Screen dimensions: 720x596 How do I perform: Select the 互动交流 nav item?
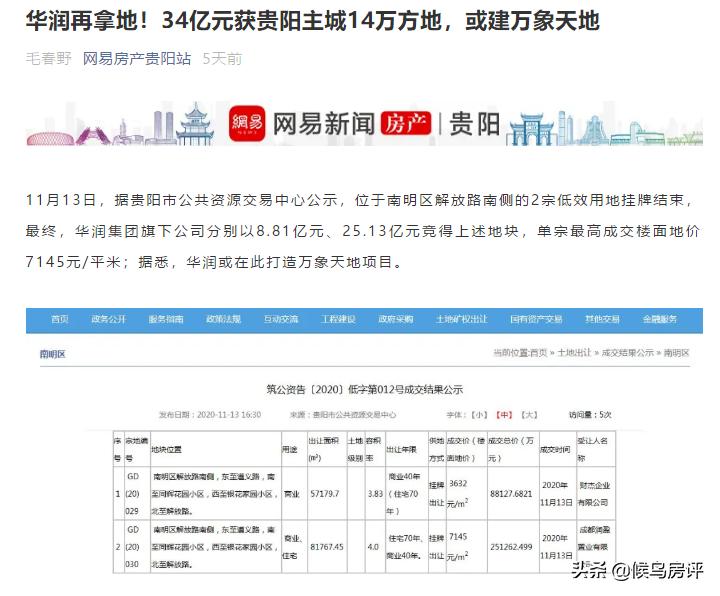click(x=281, y=319)
